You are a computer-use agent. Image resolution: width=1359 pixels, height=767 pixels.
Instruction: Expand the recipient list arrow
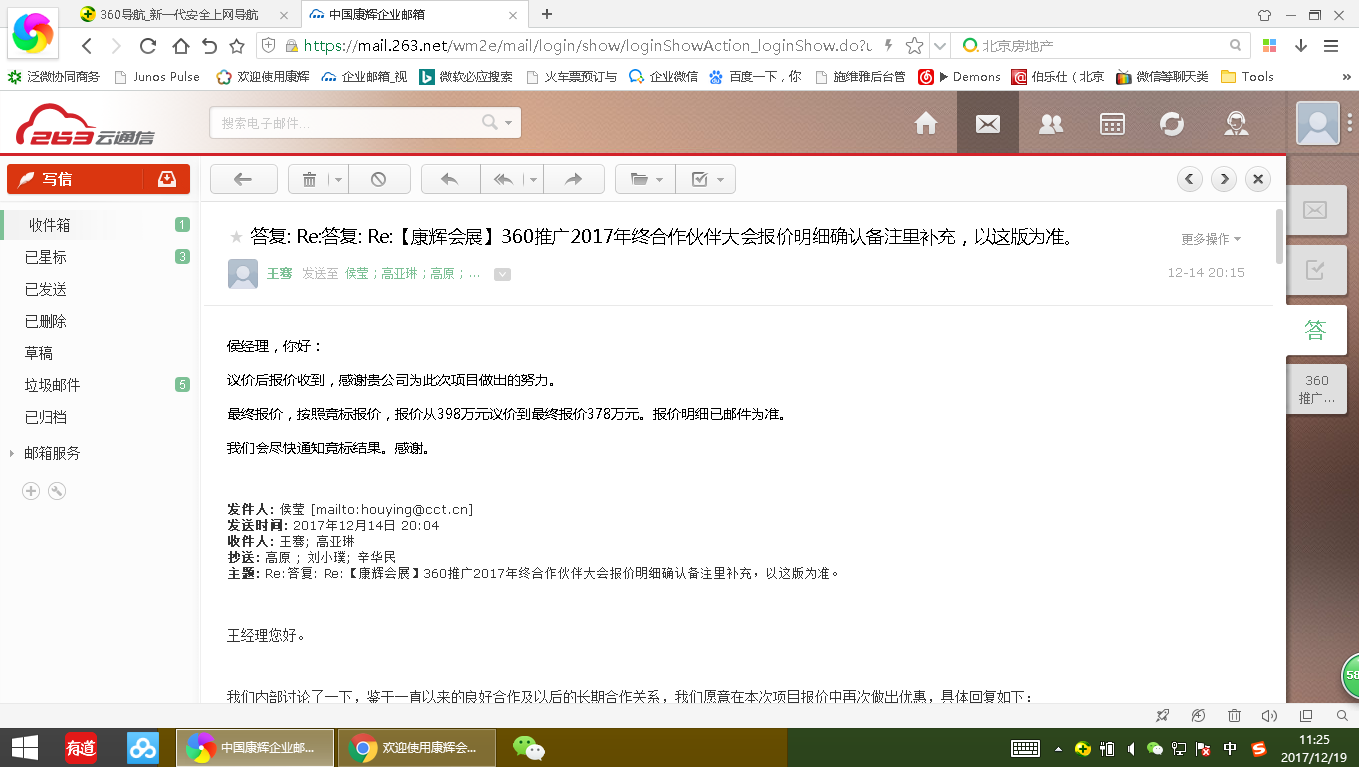502,274
